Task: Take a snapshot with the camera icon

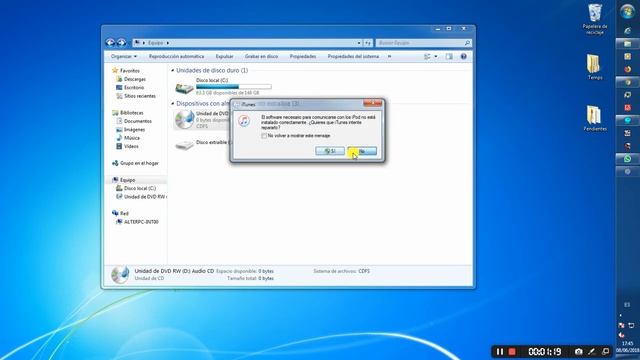Action: (578, 351)
